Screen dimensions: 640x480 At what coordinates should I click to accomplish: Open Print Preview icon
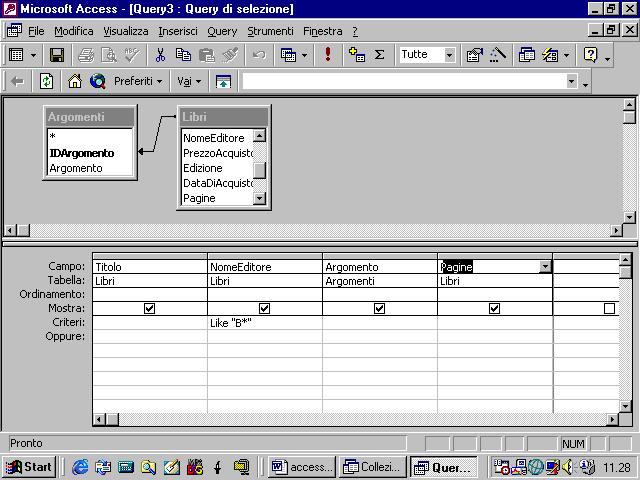pyautogui.click(x=109, y=55)
